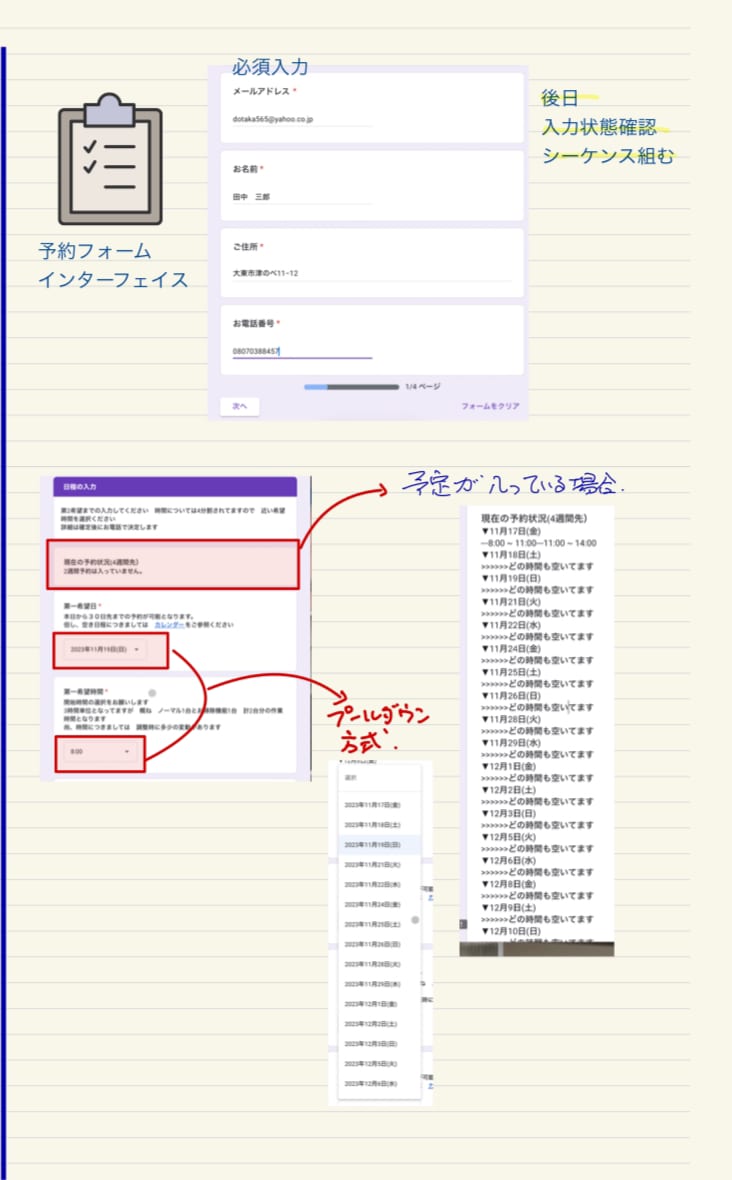This screenshot has height=1180, width=732.
Task: Click the ▼11月25日(土) status row
Action: pos(511,672)
